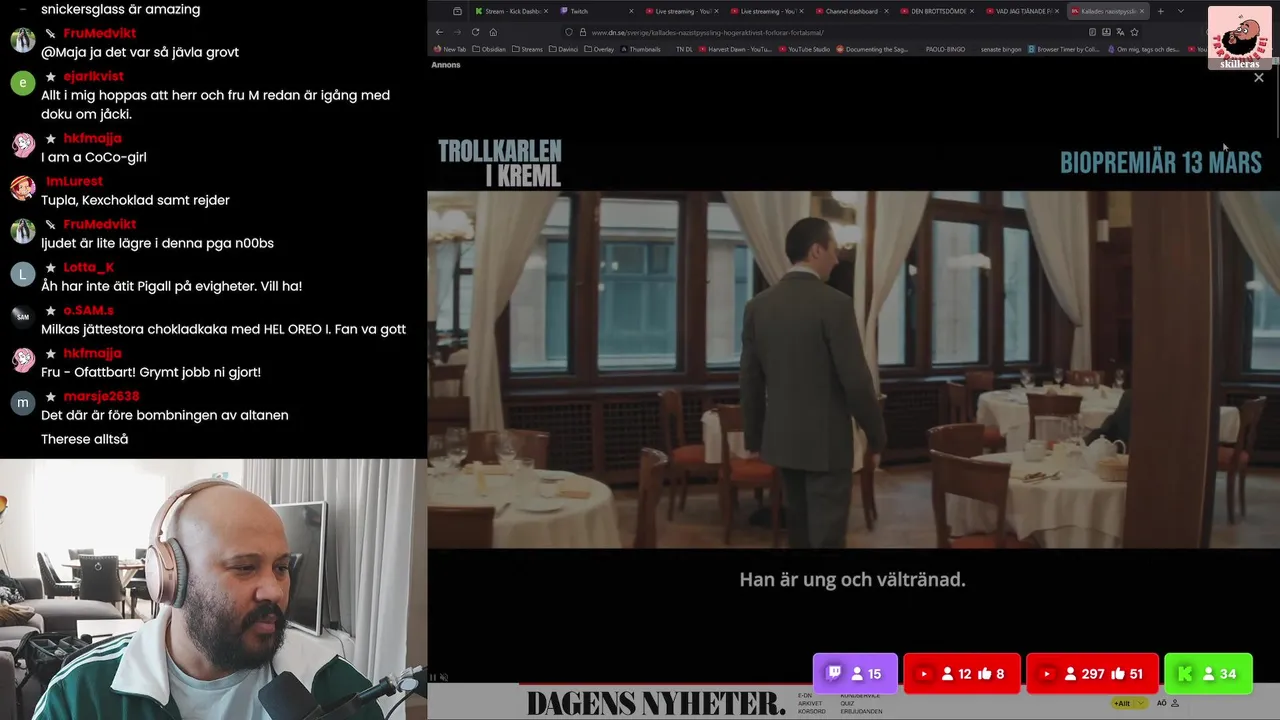1280x720 pixels.
Task: Click the Lotta_K avatar in chat
Action: point(22,274)
